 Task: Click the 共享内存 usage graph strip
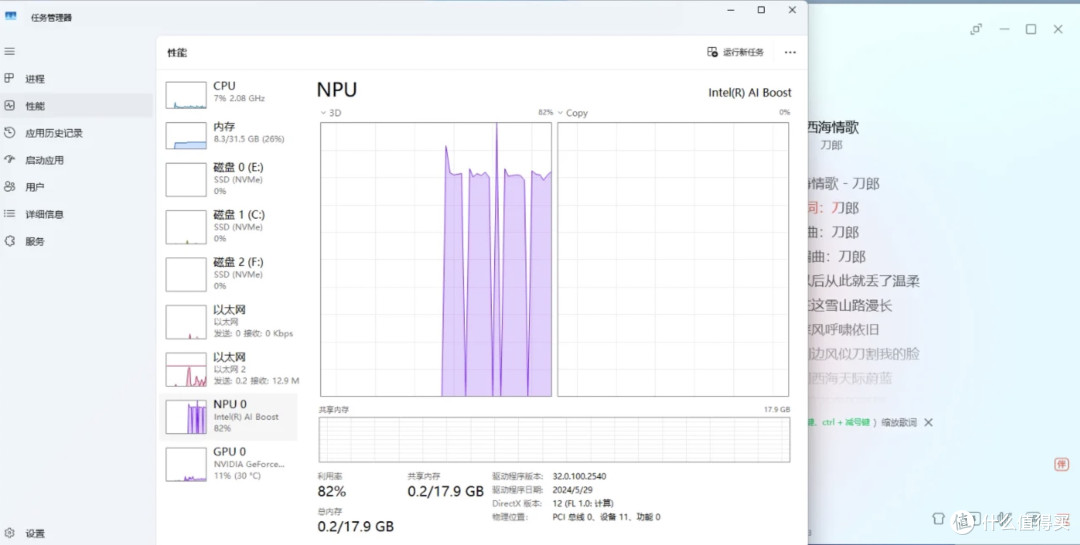click(554, 440)
